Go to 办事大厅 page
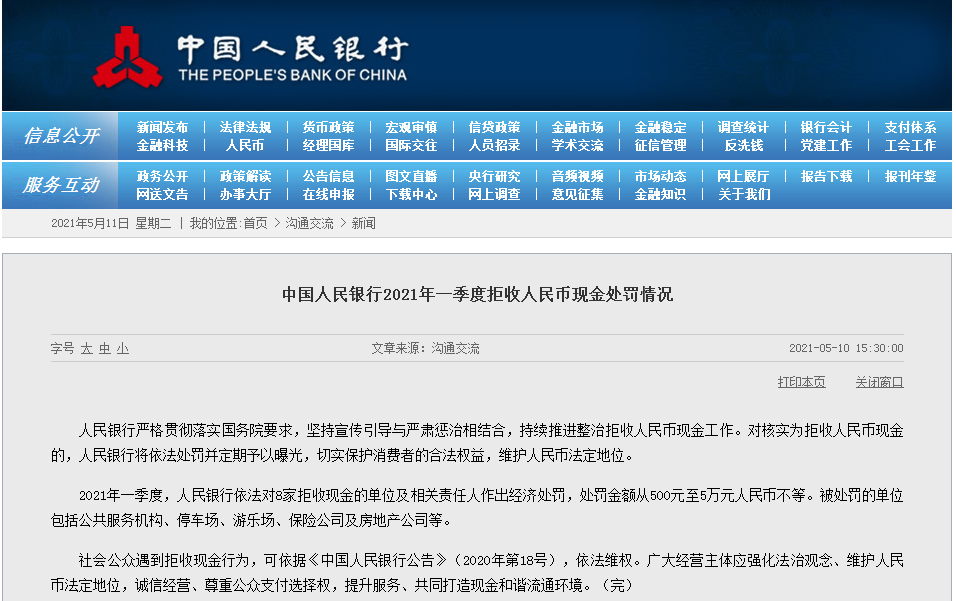The image size is (956, 601). pyautogui.click(x=245, y=194)
